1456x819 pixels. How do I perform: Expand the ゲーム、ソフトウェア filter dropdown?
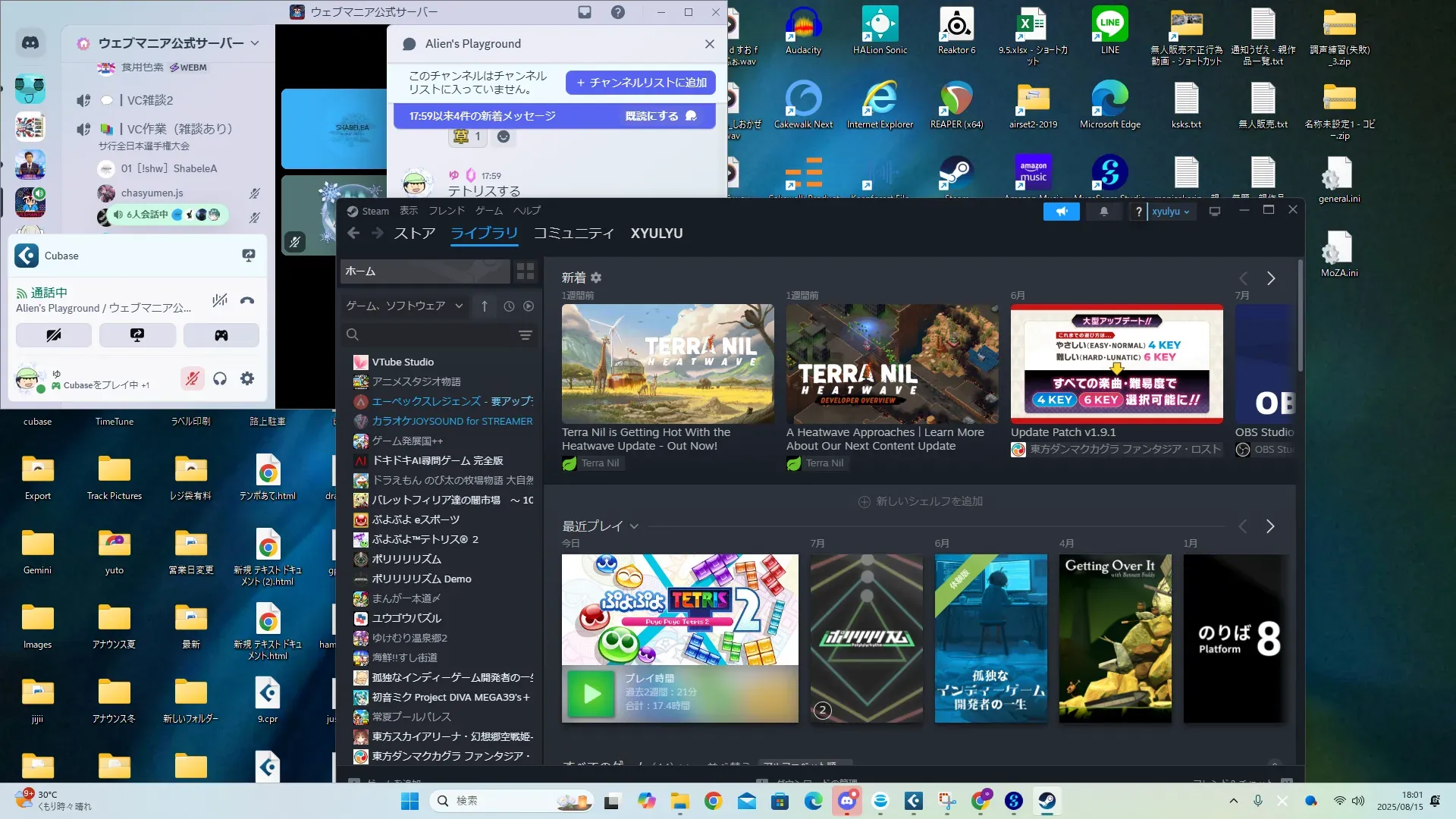[x=459, y=306]
